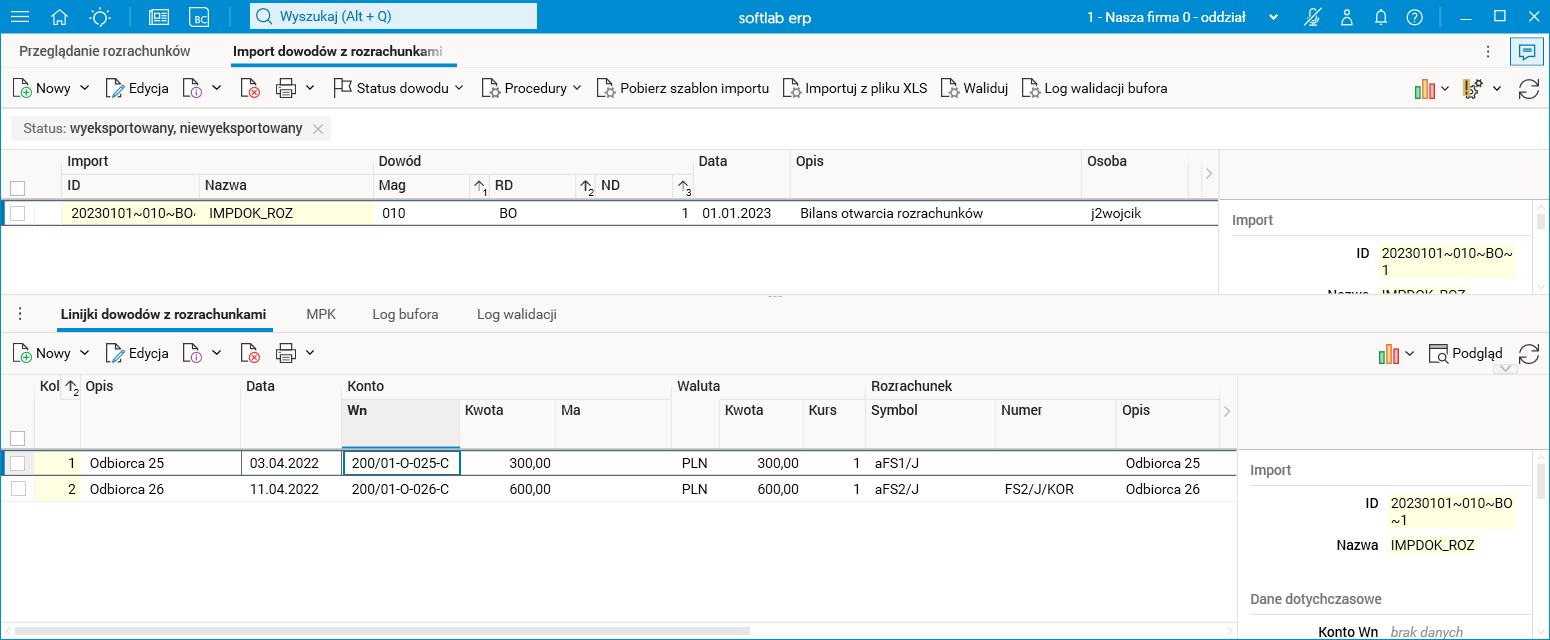The height and width of the screenshot is (640, 1550).
Task: Click the muted notifications rocket icon
Action: coord(1314,17)
